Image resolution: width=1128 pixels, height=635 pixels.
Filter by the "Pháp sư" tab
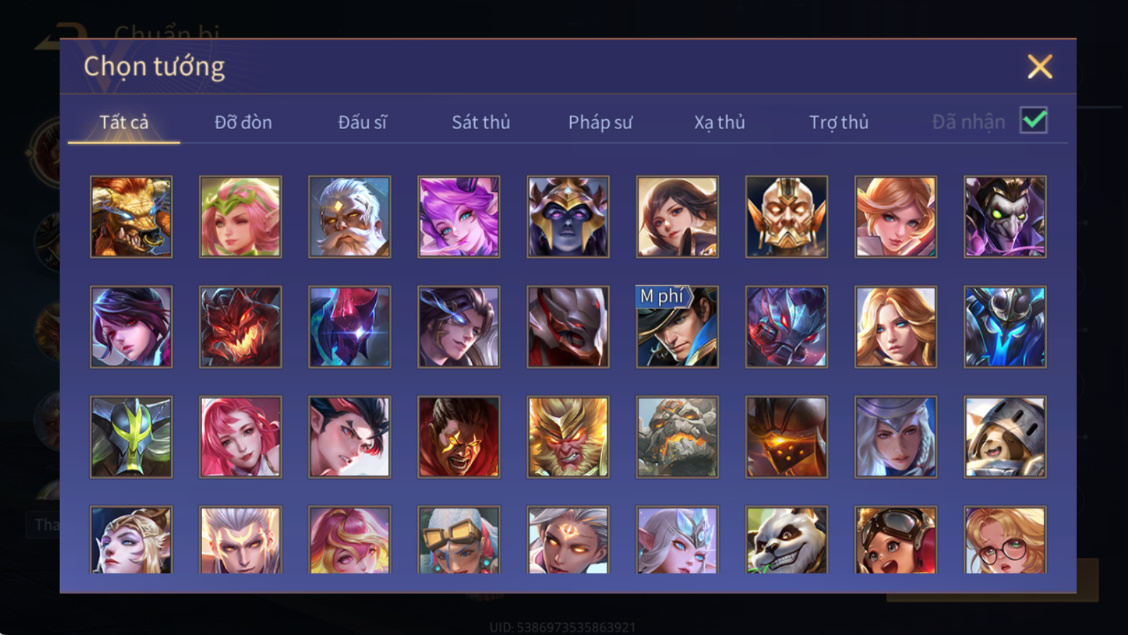[x=600, y=122]
